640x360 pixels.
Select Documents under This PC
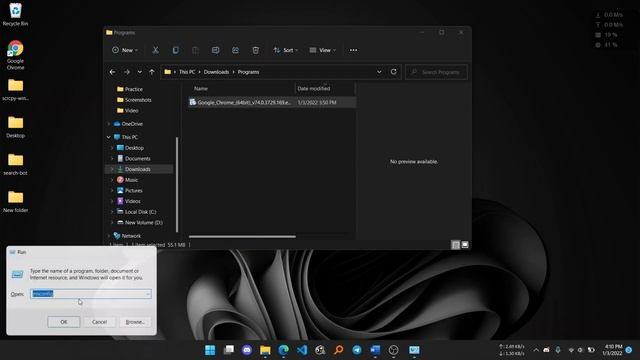(138, 158)
